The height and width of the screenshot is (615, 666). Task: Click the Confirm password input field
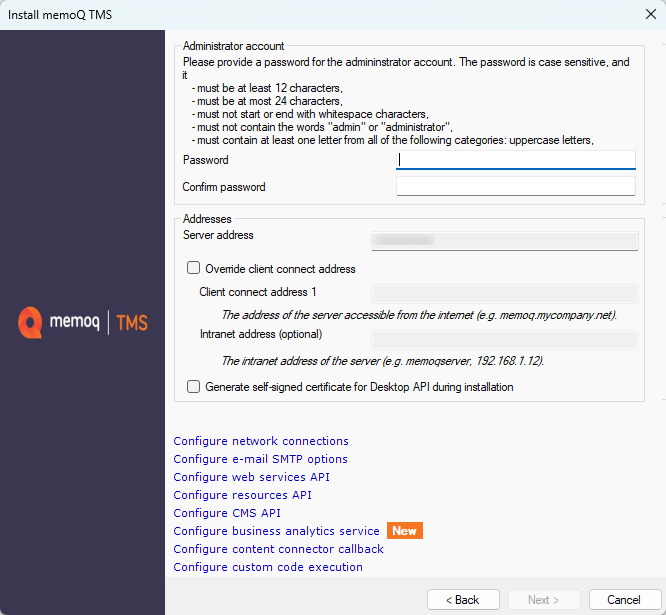tap(516, 186)
